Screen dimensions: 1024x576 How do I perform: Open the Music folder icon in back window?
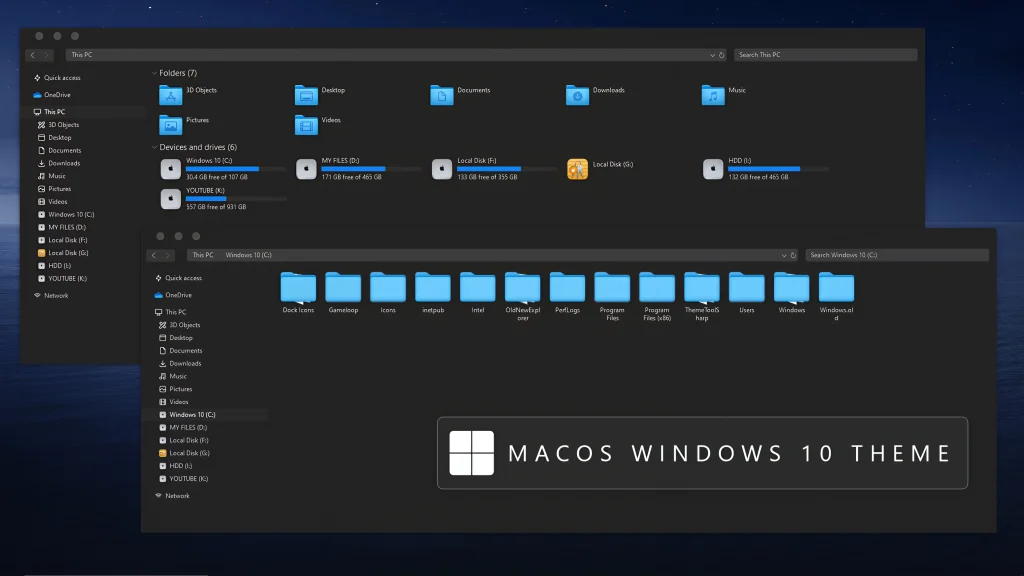pos(712,95)
